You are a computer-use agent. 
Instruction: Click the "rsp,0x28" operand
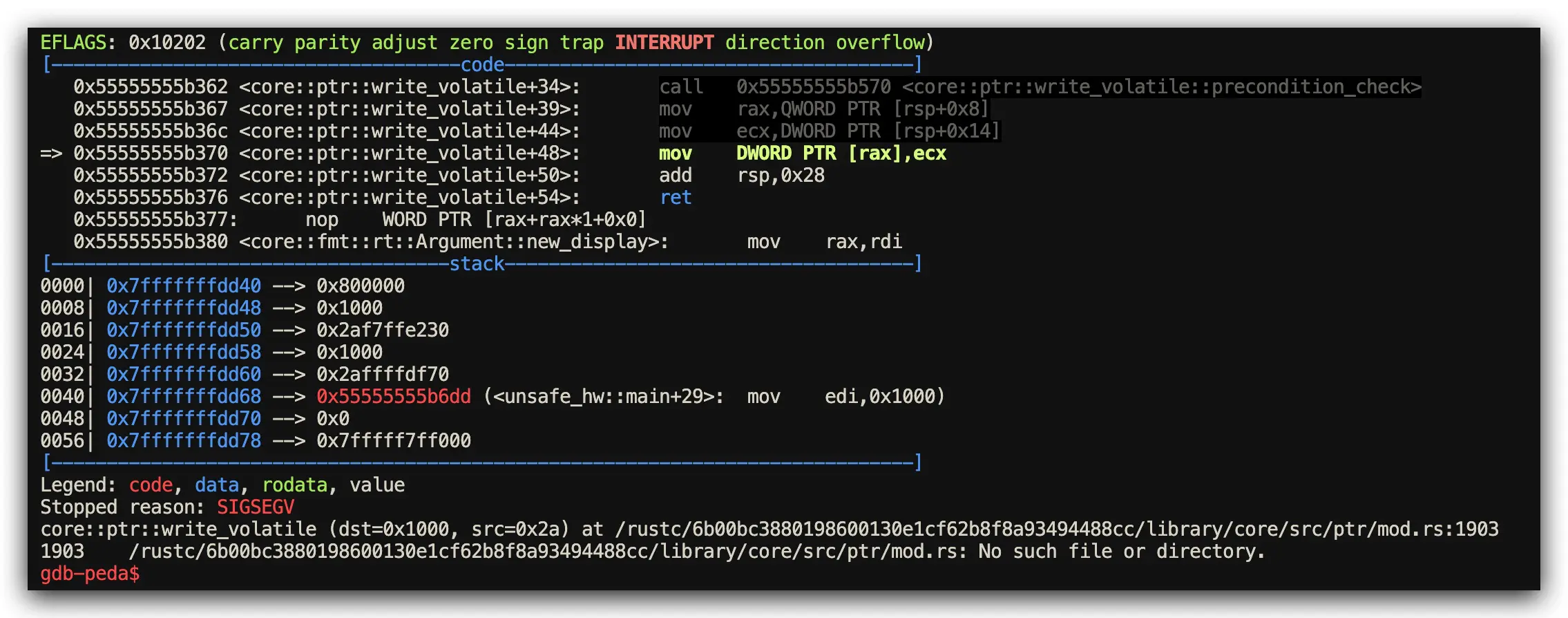click(781, 176)
